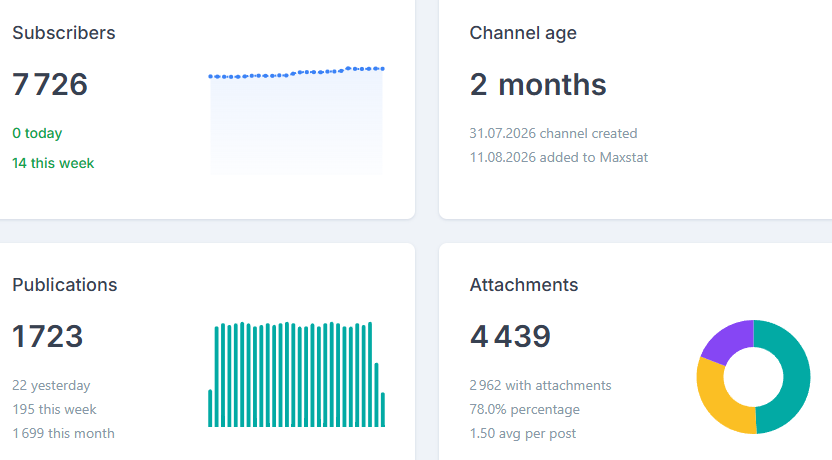Click the '22 yesterday' publications stat
The width and height of the screenshot is (832, 460).
[x=51, y=385]
